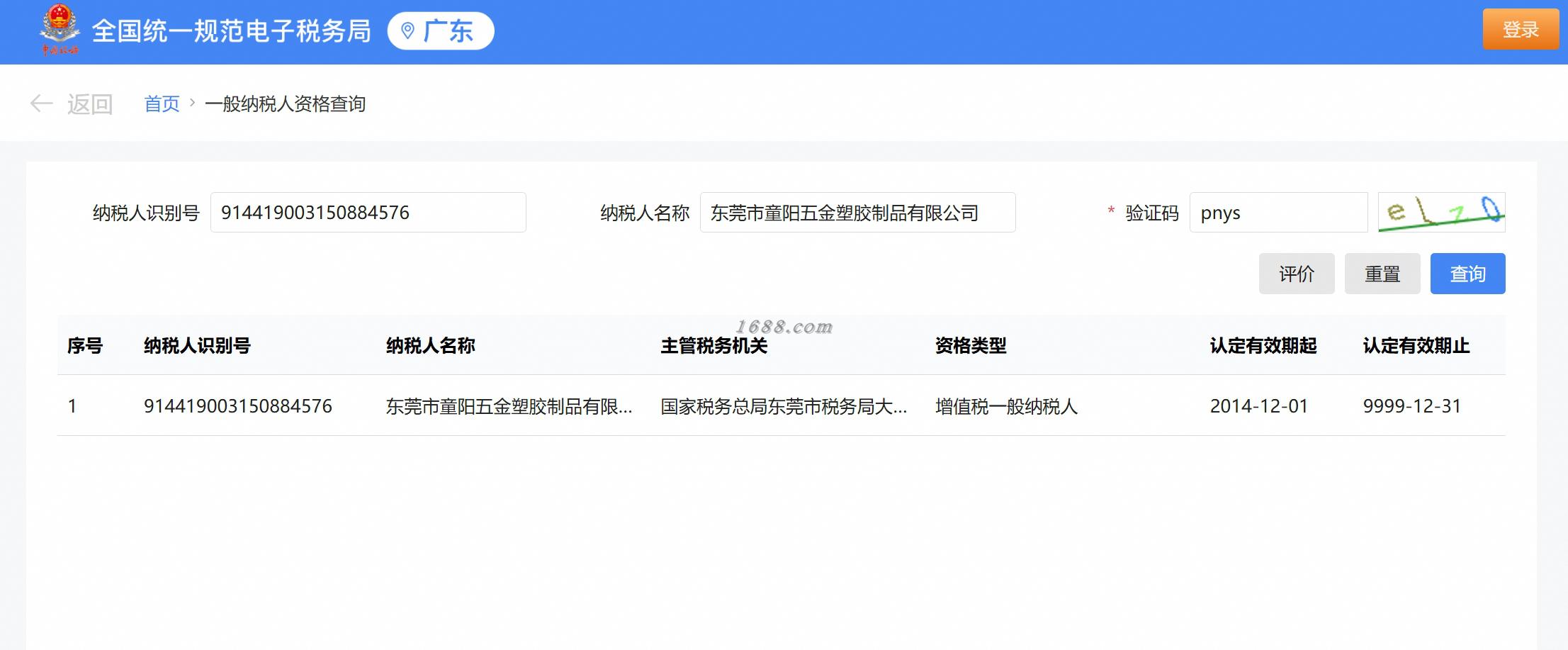Click the 一般纳税人资格查询 breadcrumb text
Image resolution: width=1568 pixels, height=650 pixels.
(286, 104)
